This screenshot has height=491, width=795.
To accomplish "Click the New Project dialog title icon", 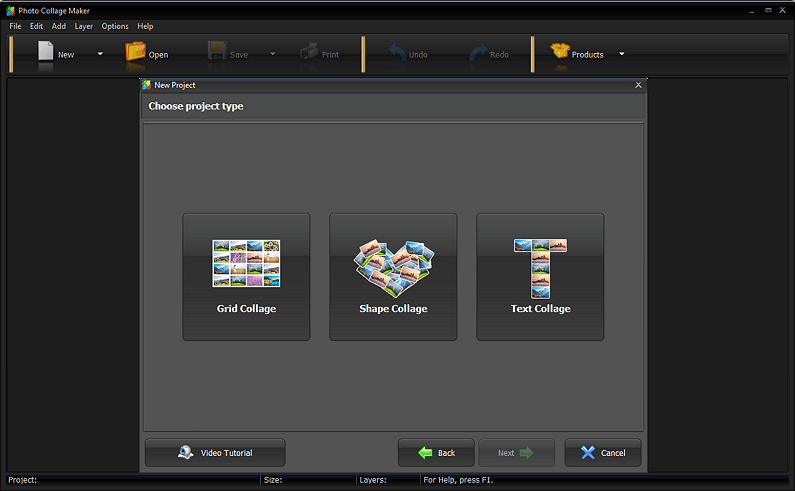I will tap(147, 85).
